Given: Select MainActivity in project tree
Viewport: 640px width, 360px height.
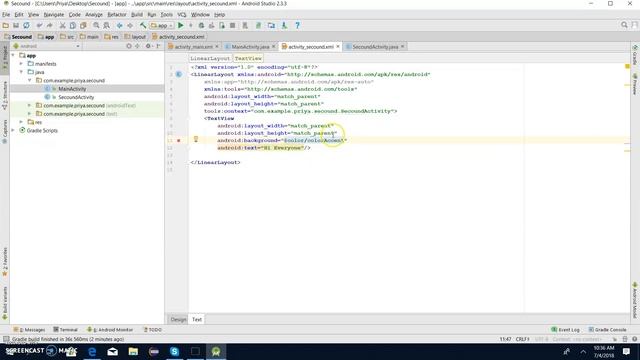Looking at the screenshot, I should point(72,89).
